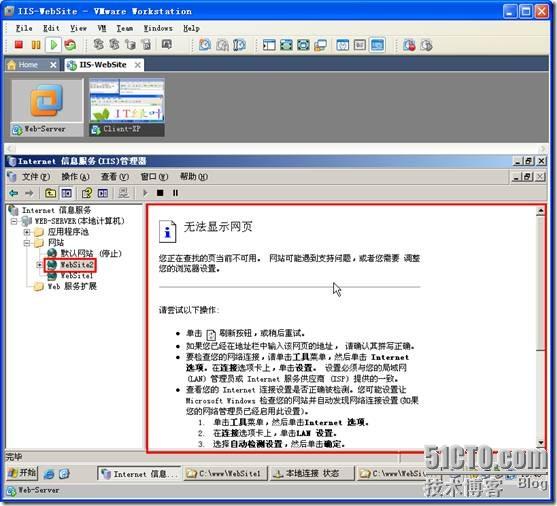Open the Snapshot Manager toolbar icon
This screenshot has height=506, width=557.
(x=239, y=45)
